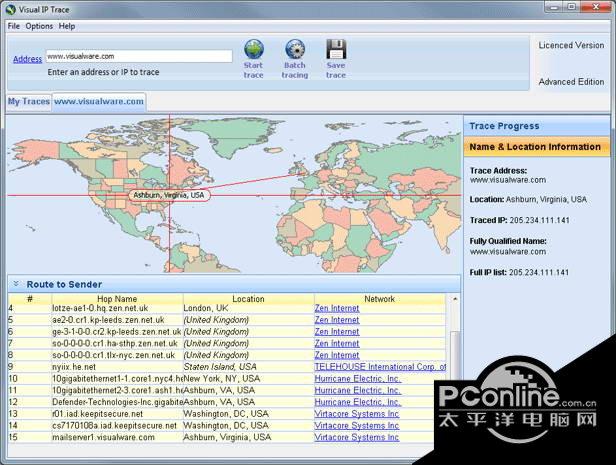Open Zen Internet link for hop 6
Image resolution: width=616 pixels, height=465 pixels.
click(337, 332)
